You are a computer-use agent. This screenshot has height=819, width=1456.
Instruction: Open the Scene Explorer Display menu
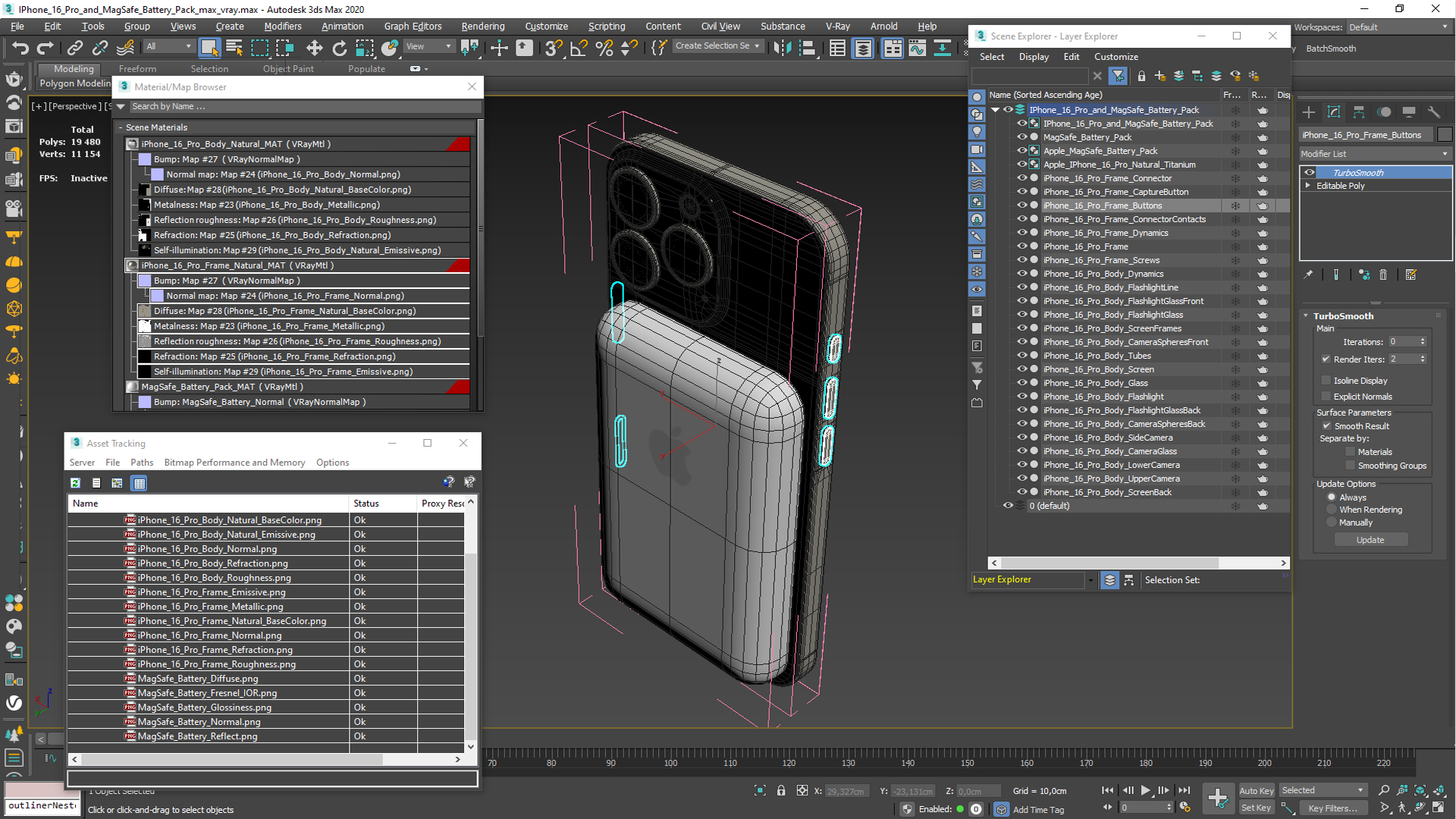[1034, 57]
